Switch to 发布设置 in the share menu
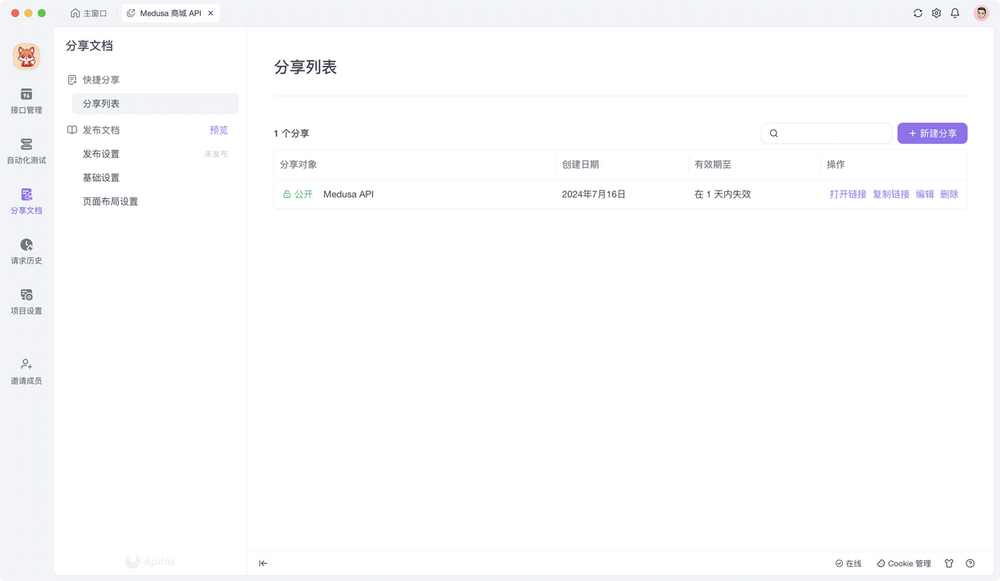This screenshot has height=581, width=1000. click(x=101, y=154)
